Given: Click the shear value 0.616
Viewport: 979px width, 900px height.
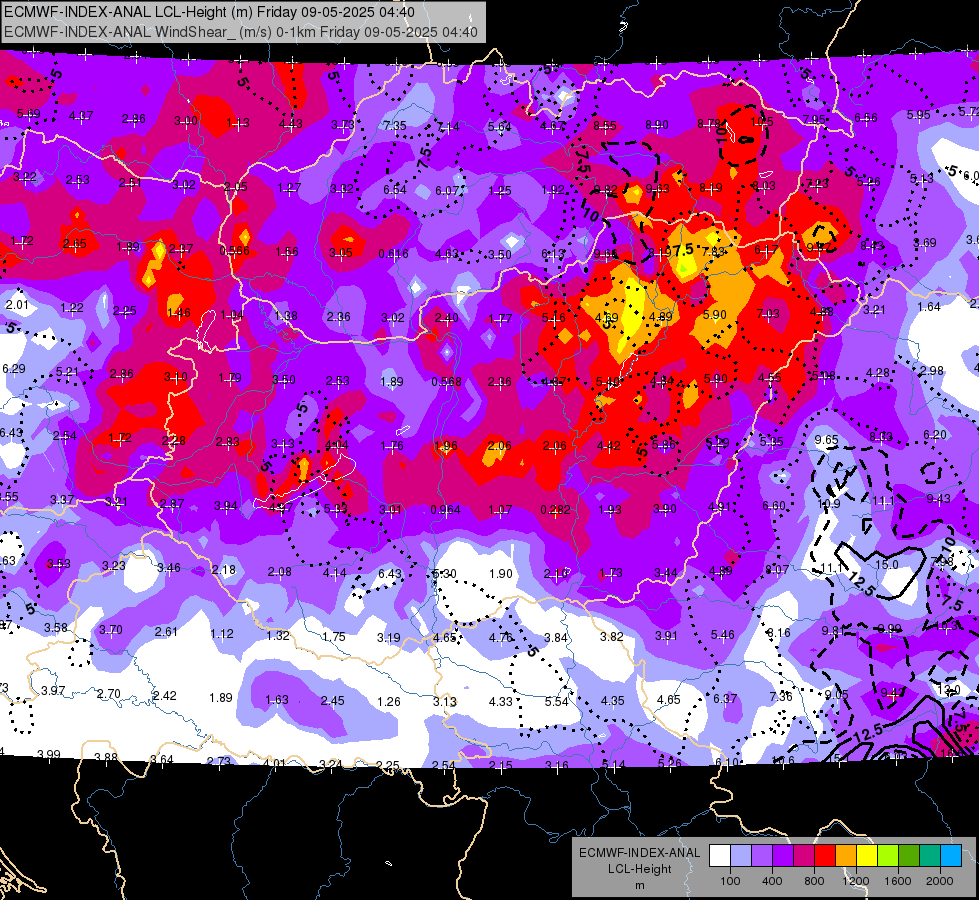Looking at the screenshot, I should [394, 254].
